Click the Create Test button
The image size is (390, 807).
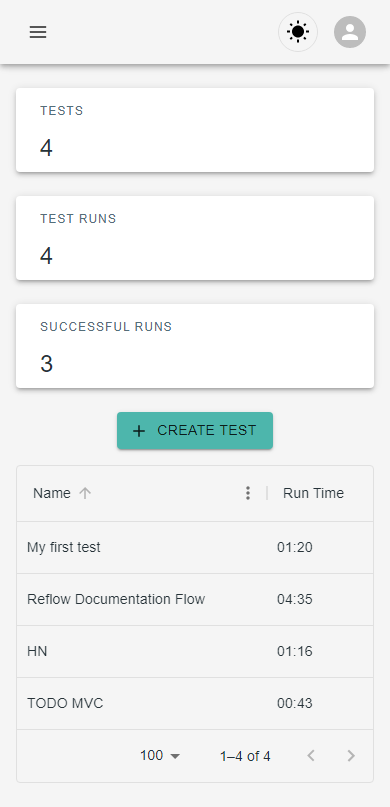click(195, 430)
